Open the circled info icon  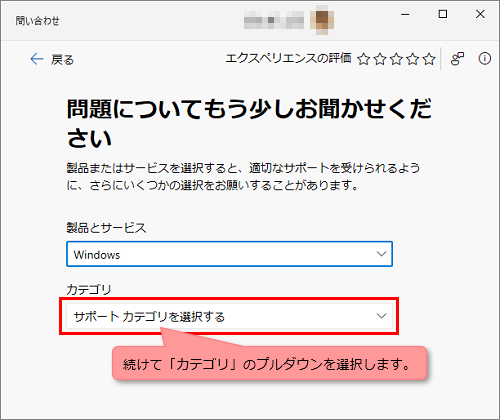pos(485,59)
